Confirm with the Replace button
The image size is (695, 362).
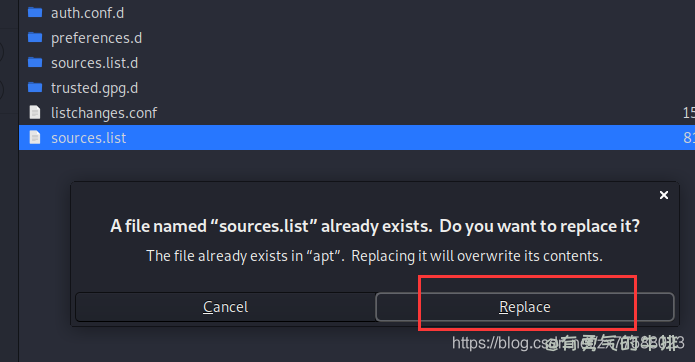(x=525, y=307)
